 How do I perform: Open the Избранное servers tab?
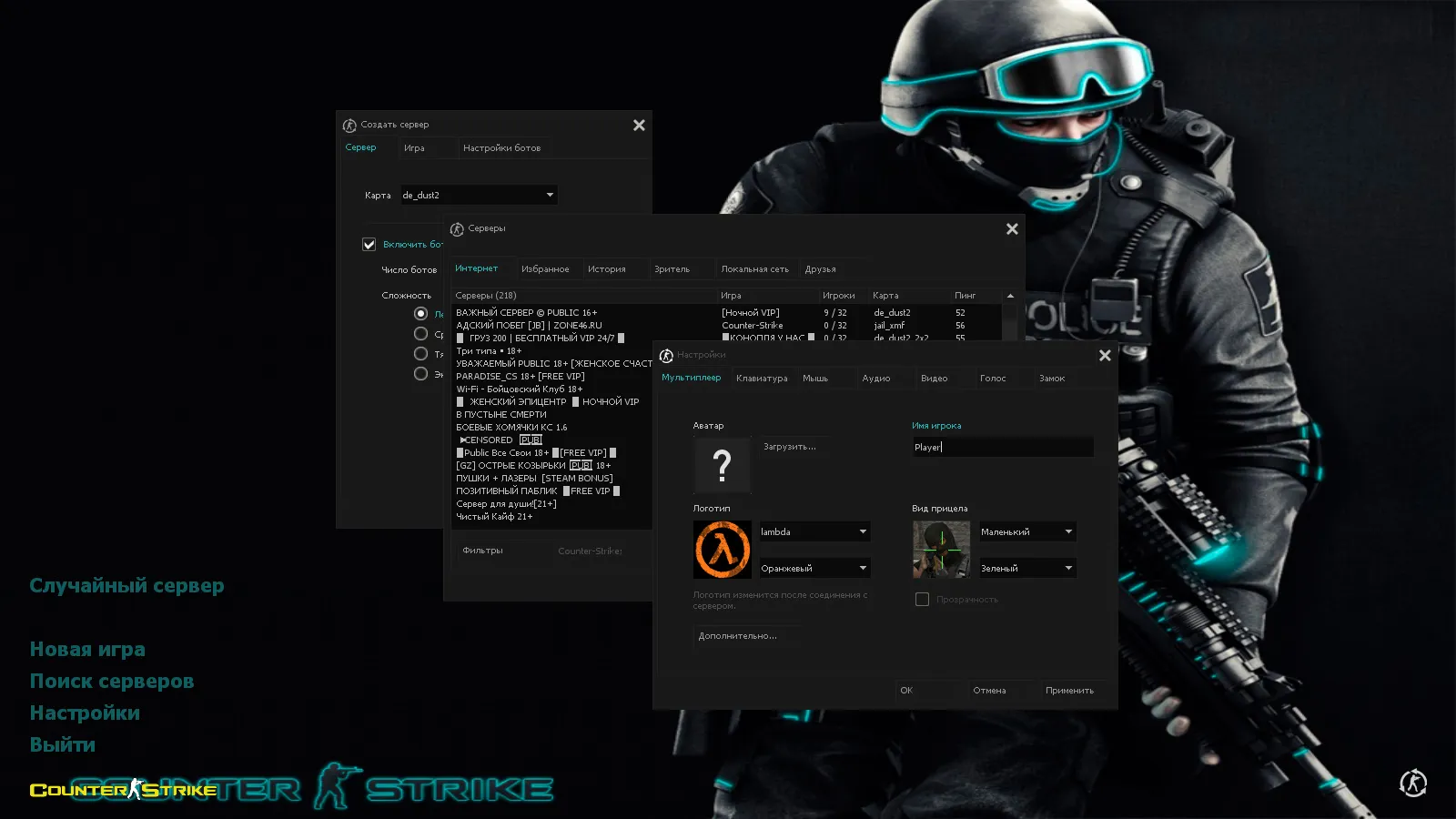pyautogui.click(x=545, y=269)
